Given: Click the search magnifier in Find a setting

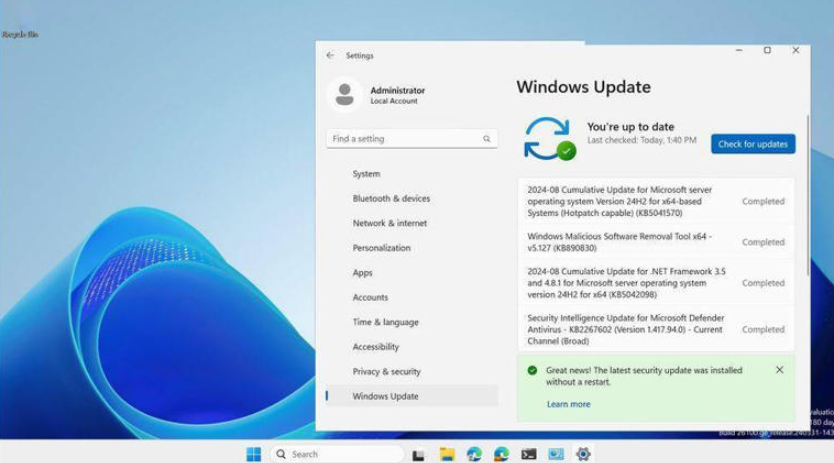Looking at the screenshot, I should (487, 139).
